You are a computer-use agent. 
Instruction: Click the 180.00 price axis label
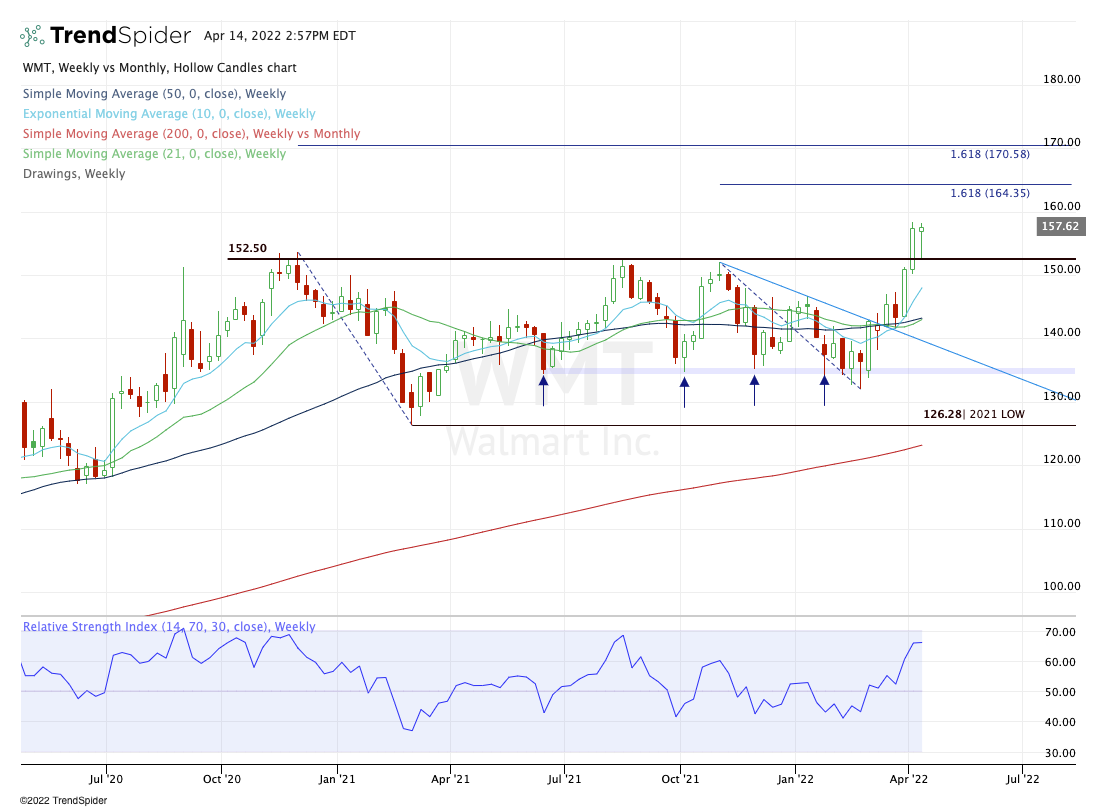point(1062,79)
